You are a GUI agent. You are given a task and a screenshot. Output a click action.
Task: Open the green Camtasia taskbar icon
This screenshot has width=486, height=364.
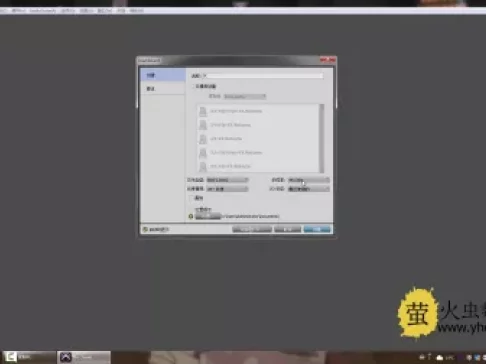pos(10,357)
